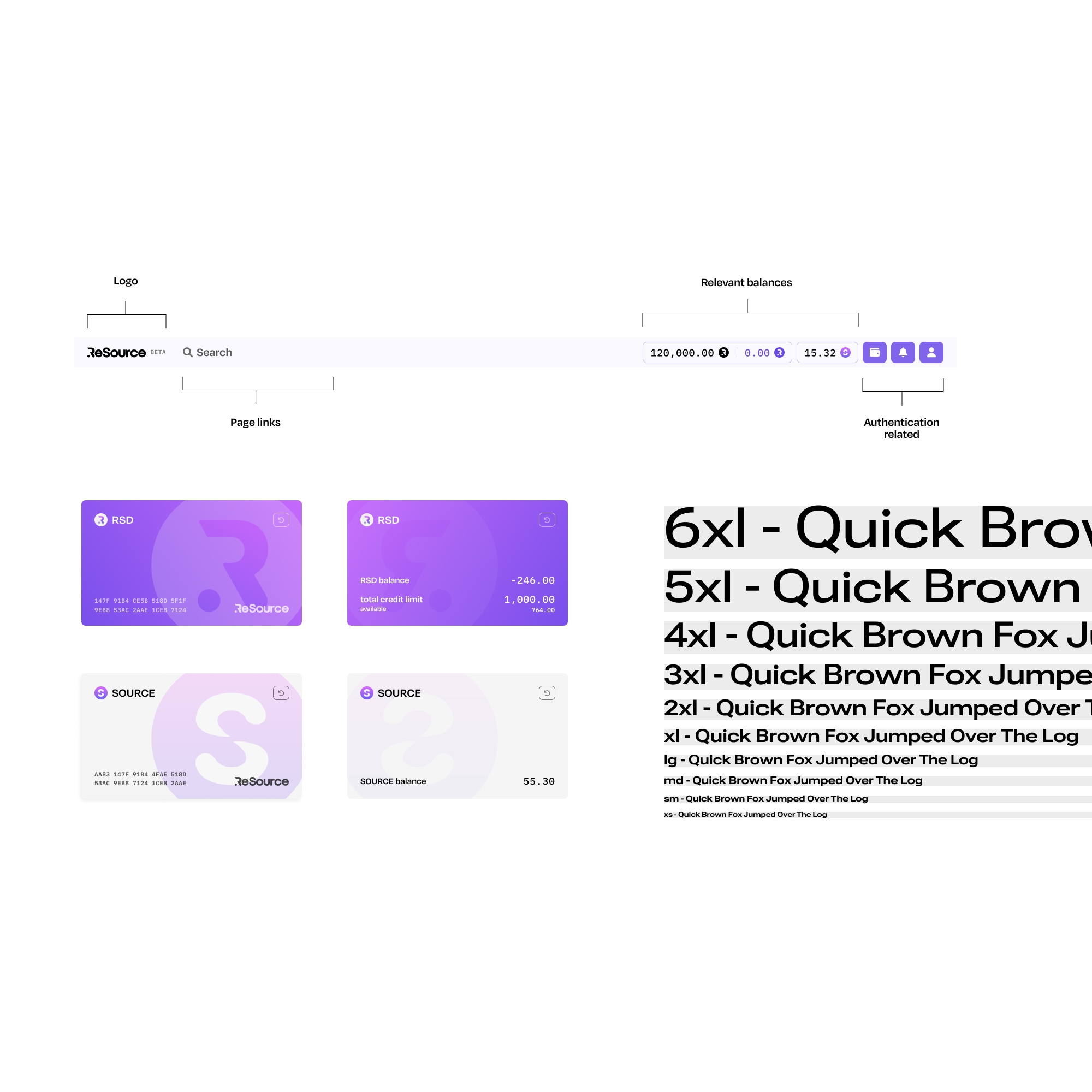This screenshot has height=1092, width=1092.
Task: Toggle visibility of RSD credit card
Action: click(280, 520)
